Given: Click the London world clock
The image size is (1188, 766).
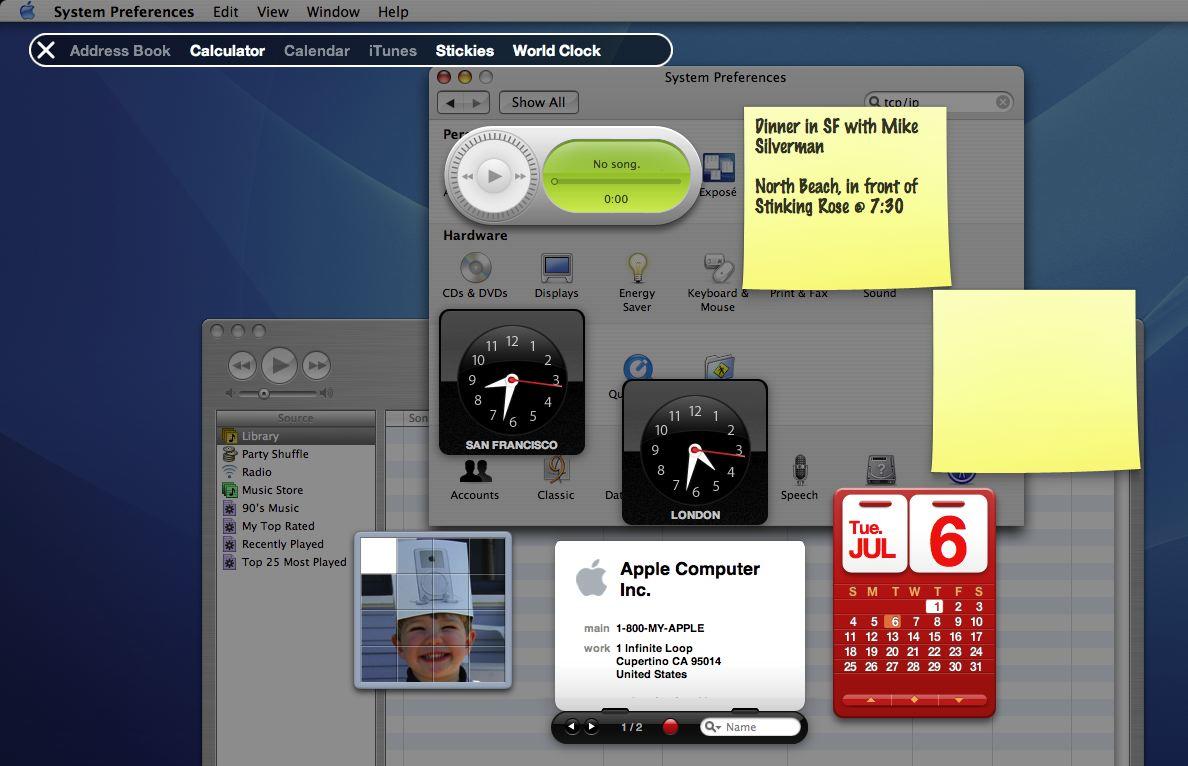Looking at the screenshot, I should click(695, 452).
